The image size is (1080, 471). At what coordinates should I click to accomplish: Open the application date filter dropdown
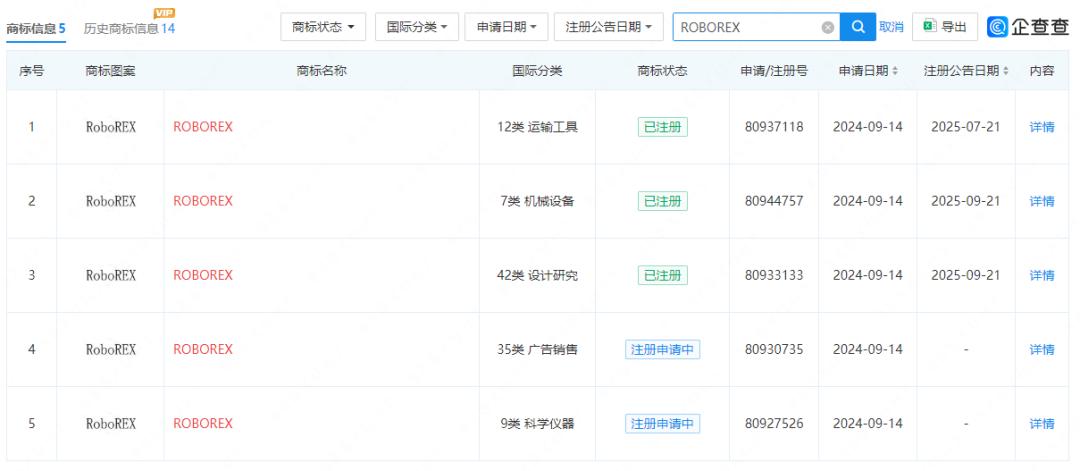tap(506, 27)
